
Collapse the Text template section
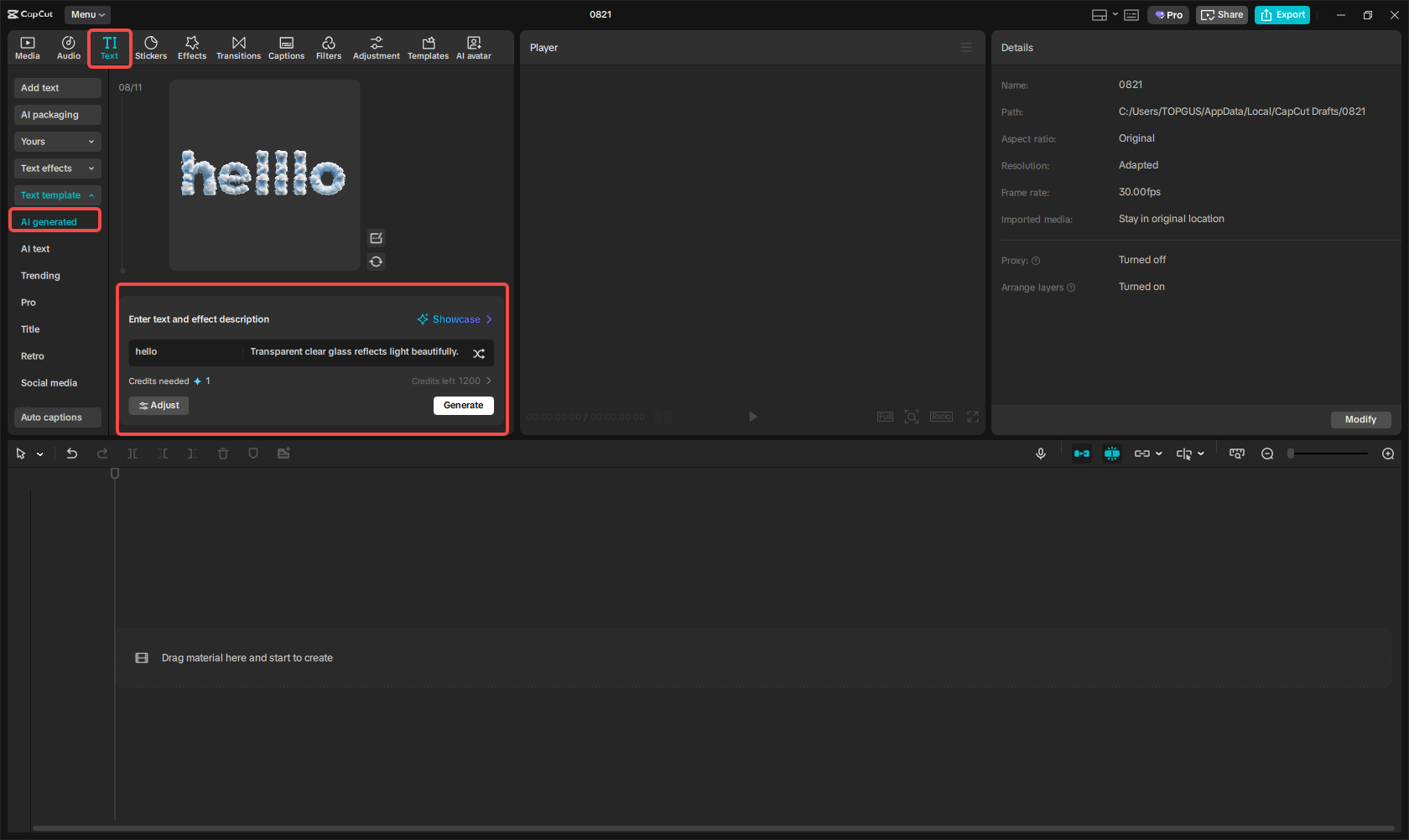pos(56,194)
